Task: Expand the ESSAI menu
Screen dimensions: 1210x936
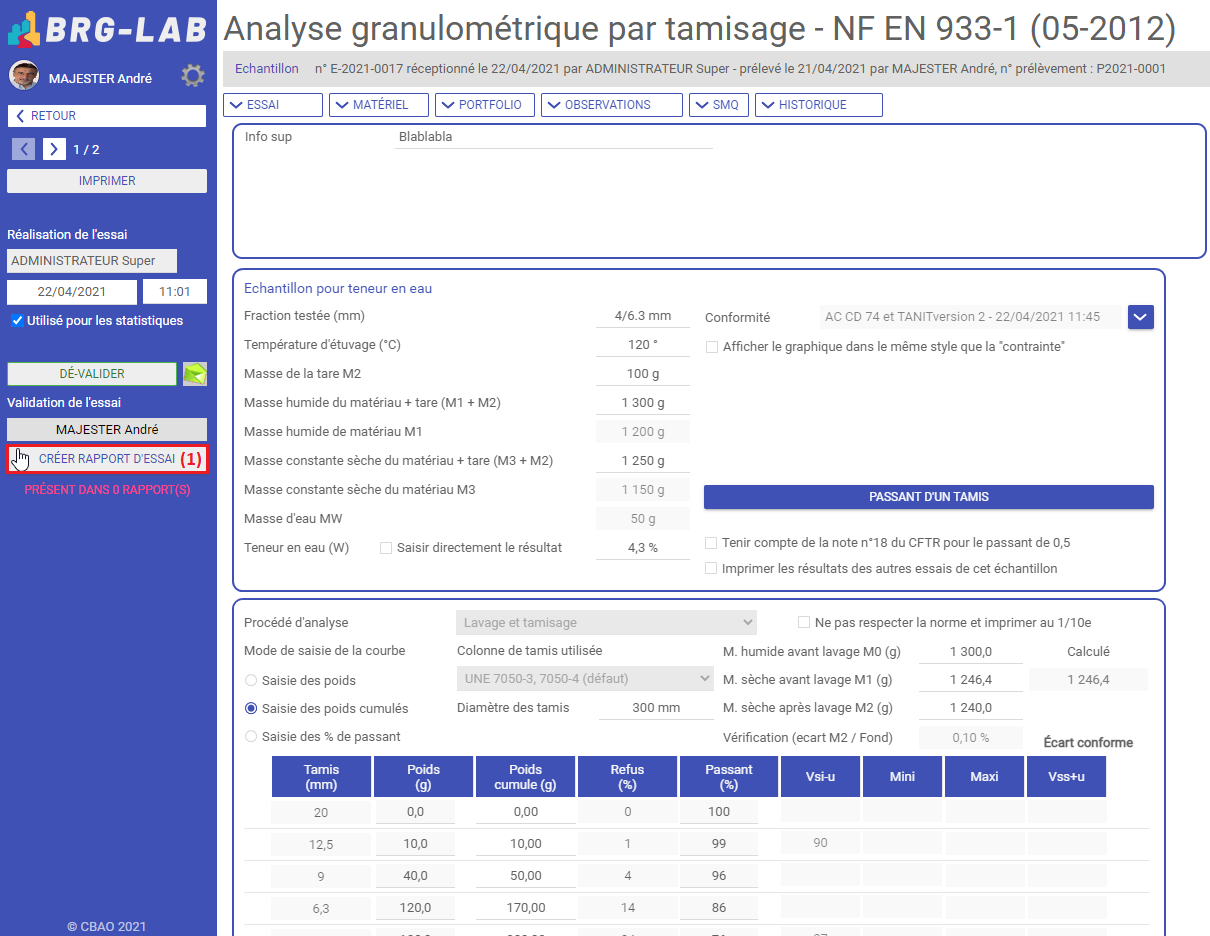Action: tap(273, 105)
